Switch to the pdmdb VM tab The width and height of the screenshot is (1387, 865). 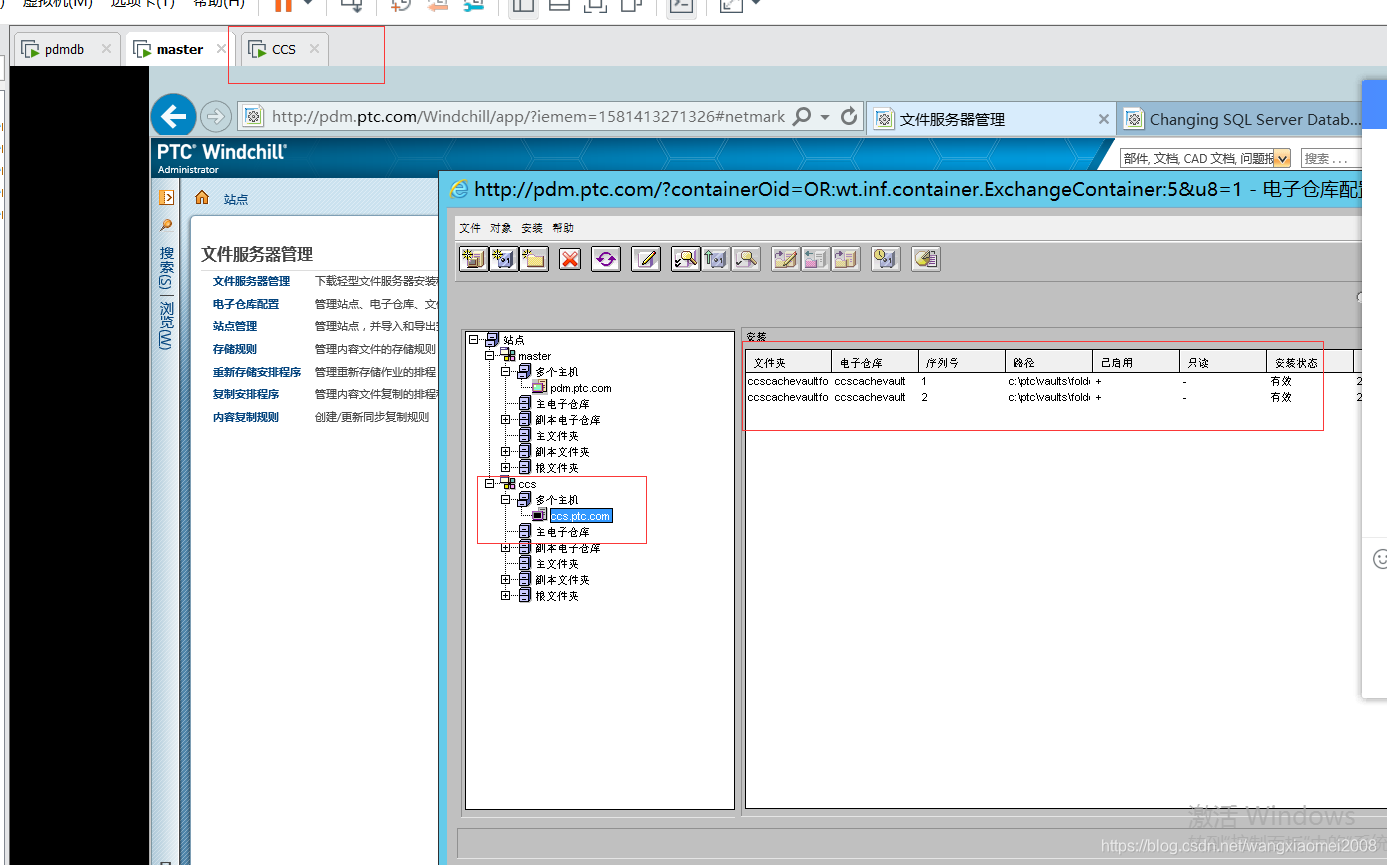66,49
